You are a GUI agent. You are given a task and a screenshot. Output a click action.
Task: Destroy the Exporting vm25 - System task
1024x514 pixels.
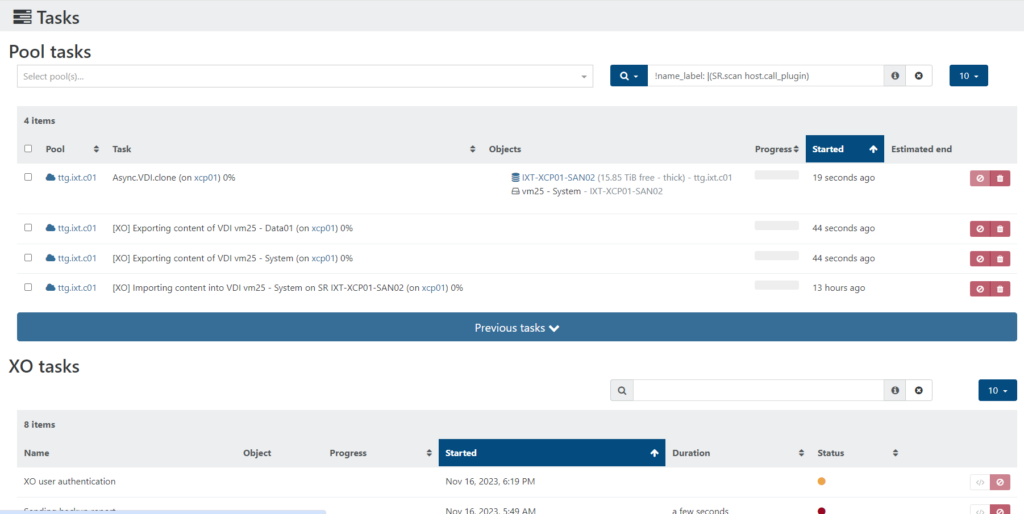pyautogui.click(x=1000, y=259)
